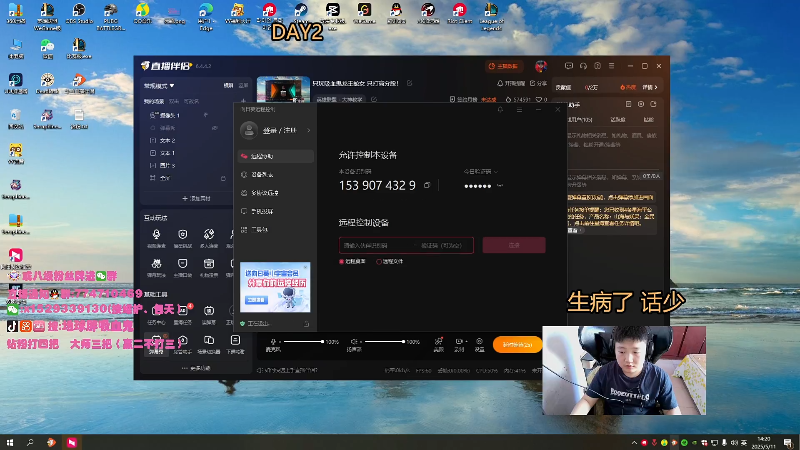Select the first scene tab in scene list

coord(153,102)
